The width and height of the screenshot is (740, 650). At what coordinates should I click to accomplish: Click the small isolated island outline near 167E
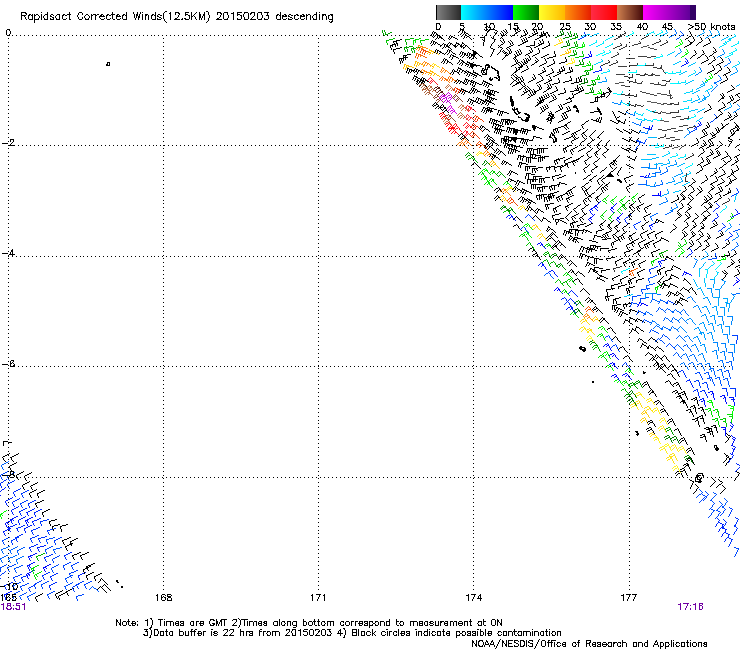point(108,64)
